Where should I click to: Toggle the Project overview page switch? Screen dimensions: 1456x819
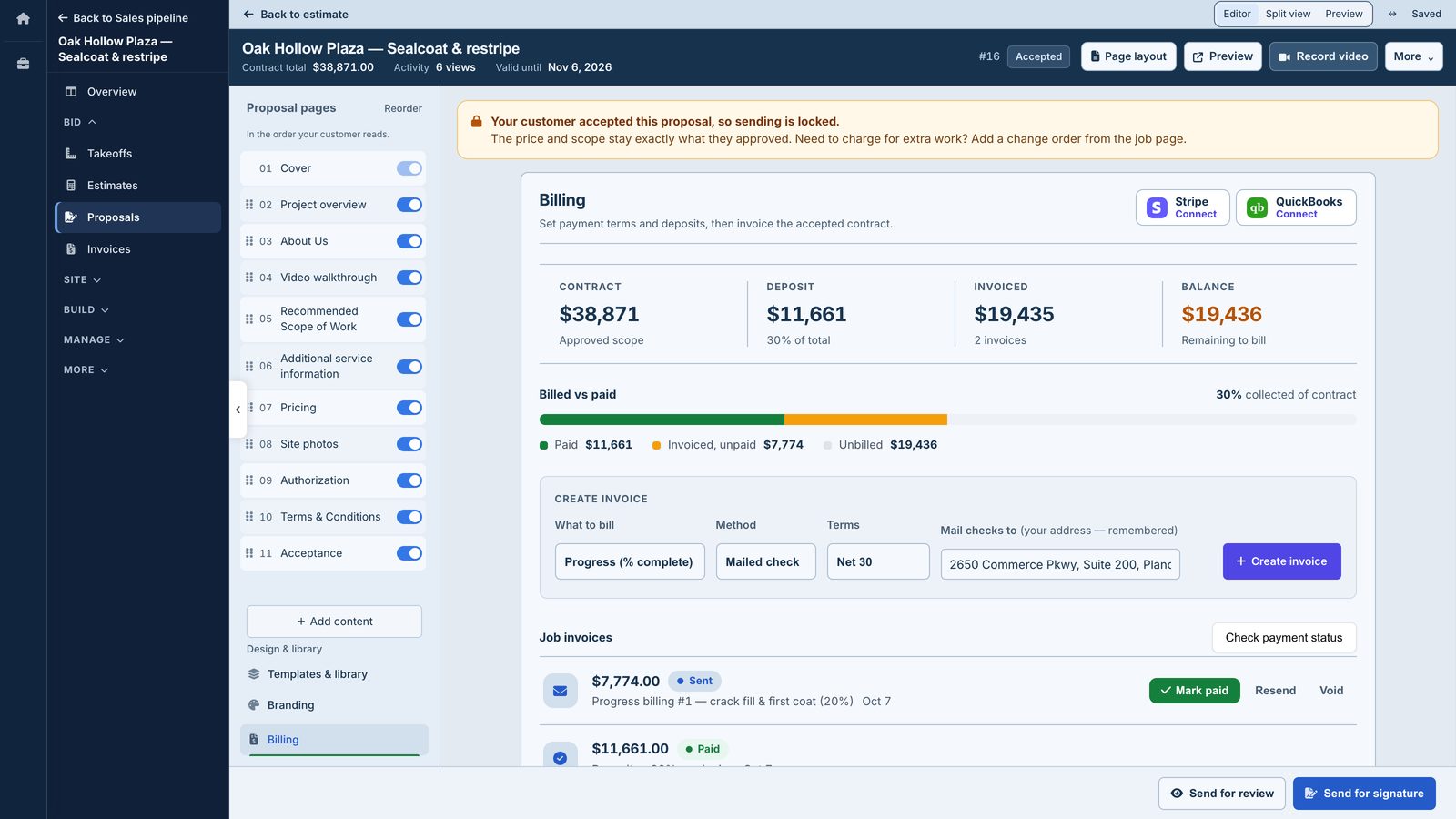[409, 205]
